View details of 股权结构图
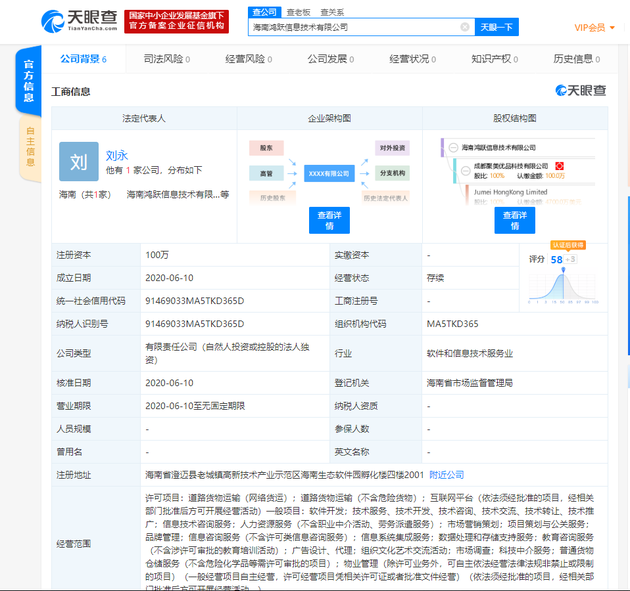This screenshot has width=630, height=591. (x=515, y=220)
